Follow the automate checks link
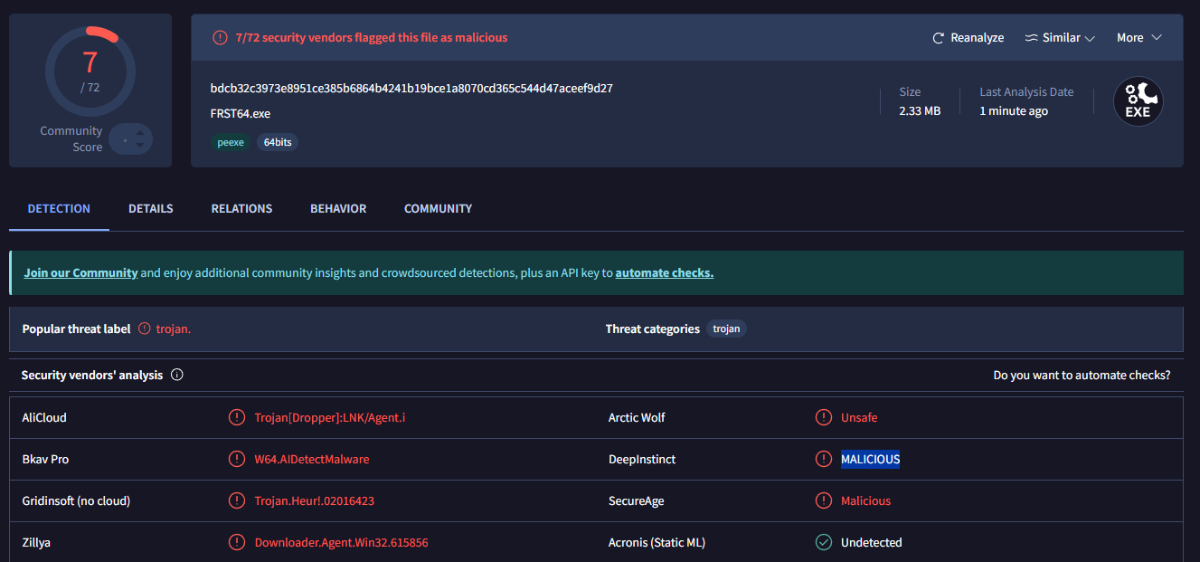This screenshot has width=1200, height=562. [x=664, y=273]
